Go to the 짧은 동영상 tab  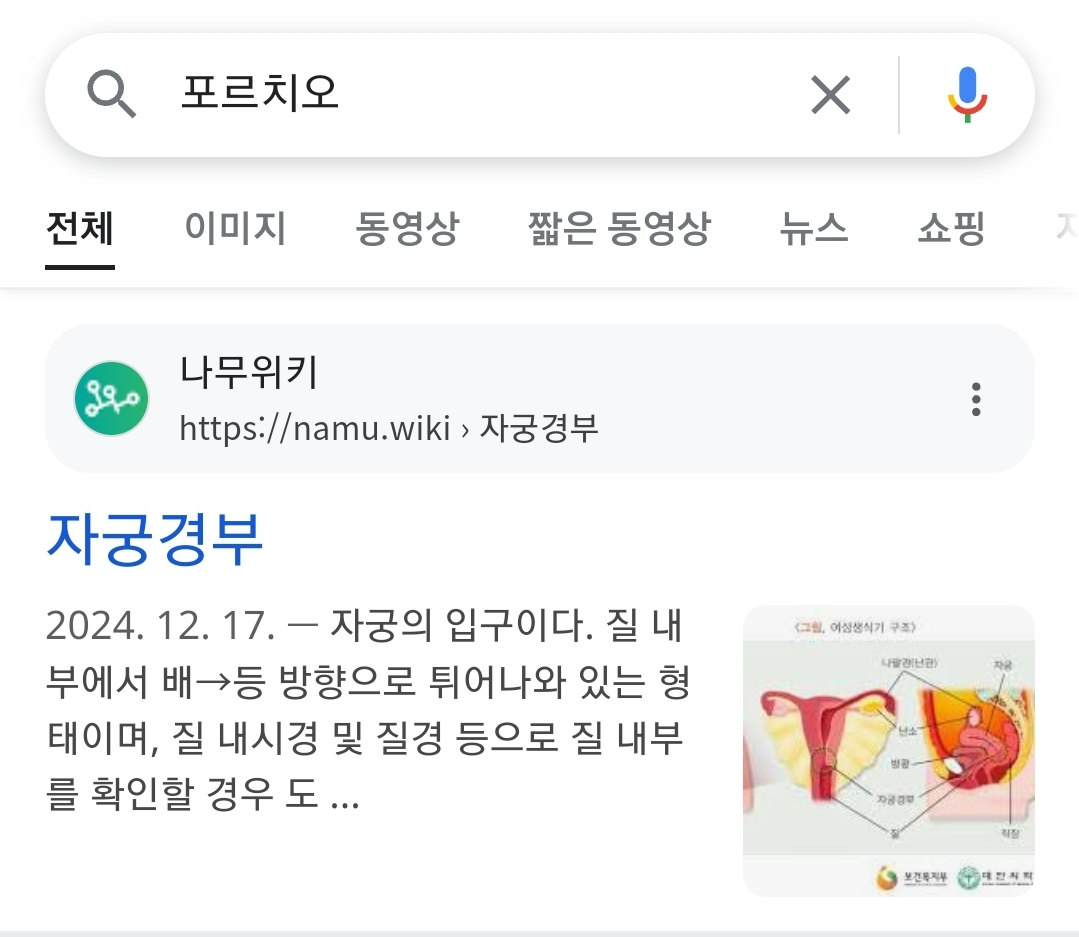(619, 230)
